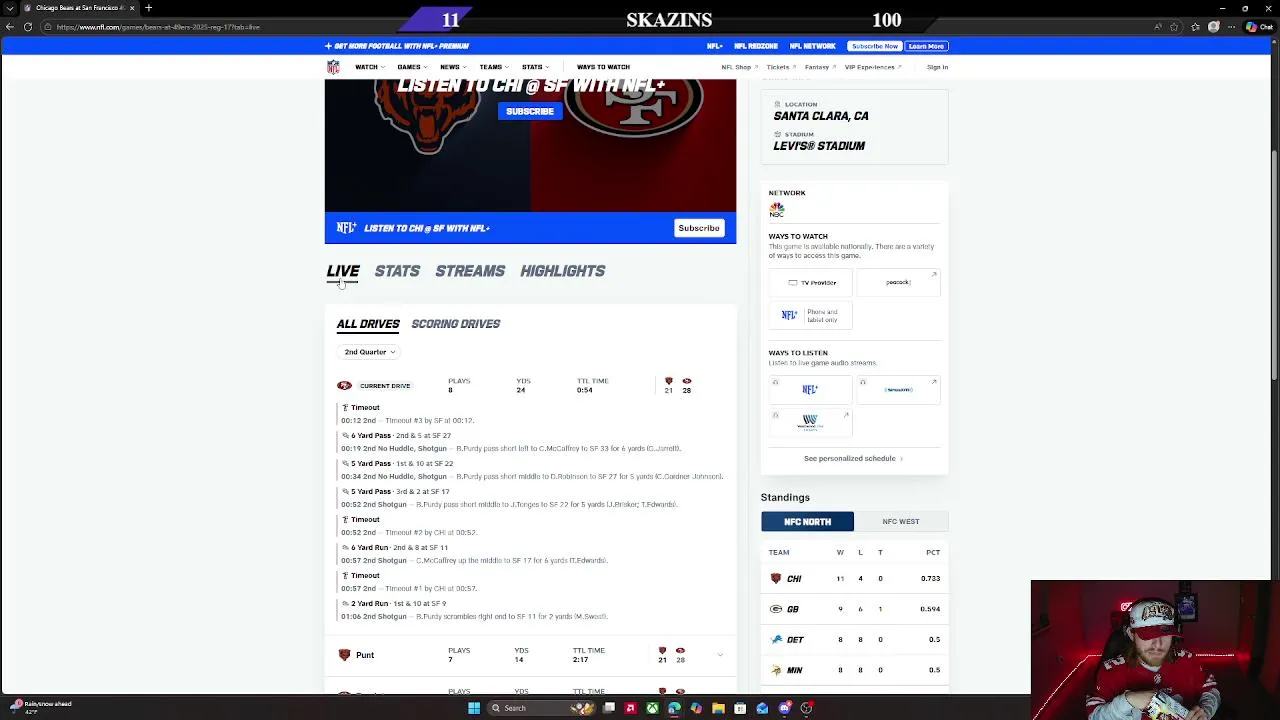Screen dimensions: 1280x720
Task: Open Microsoft Store from taskbar
Action: (x=740, y=708)
